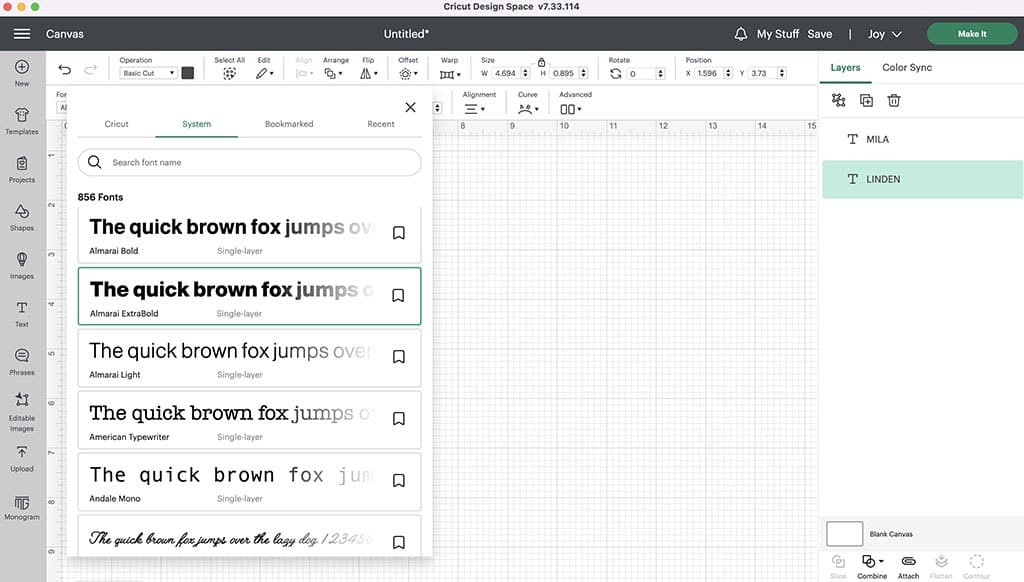1024x582 pixels.
Task: Open the hamburger main menu
Action: (x=22, y=33)
